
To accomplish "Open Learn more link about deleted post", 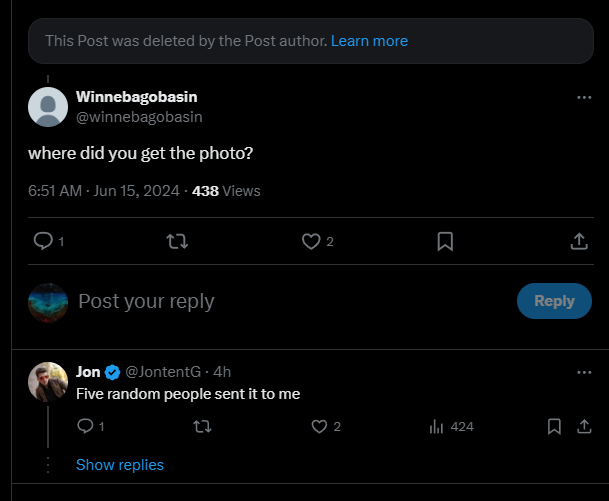I will point(369,41).
